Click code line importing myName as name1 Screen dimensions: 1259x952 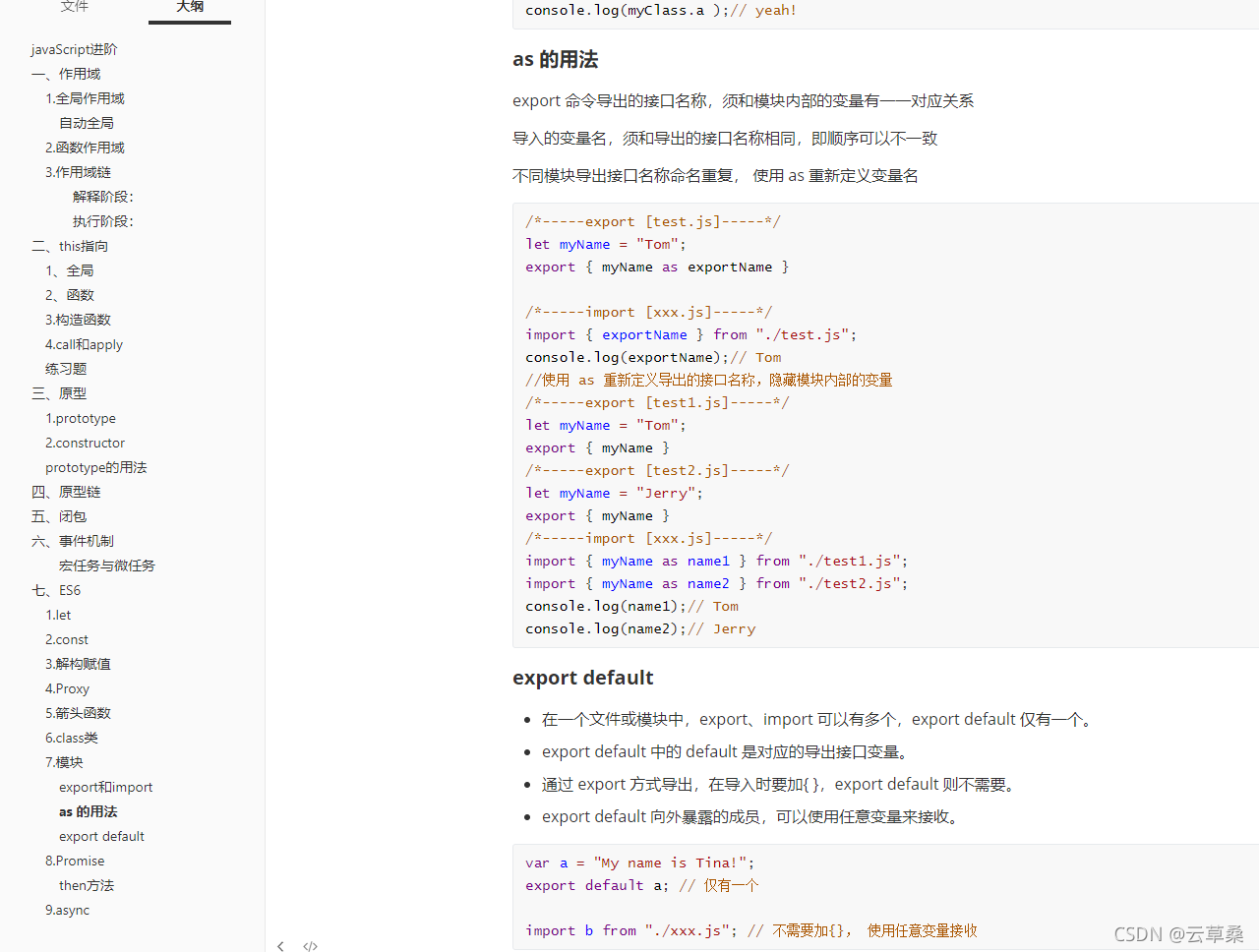click(x=716, y=561)
